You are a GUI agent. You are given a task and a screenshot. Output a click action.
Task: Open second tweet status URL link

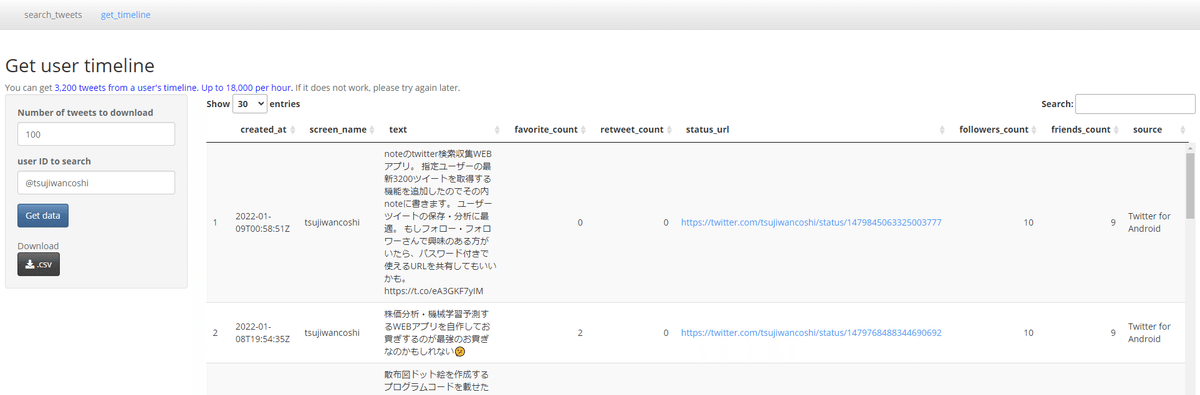[811, 333]
